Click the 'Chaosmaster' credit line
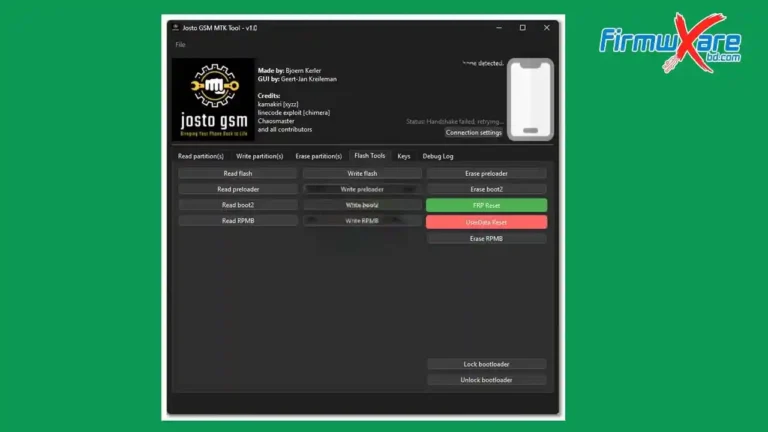The image size is (768, 432). [276, 121]
